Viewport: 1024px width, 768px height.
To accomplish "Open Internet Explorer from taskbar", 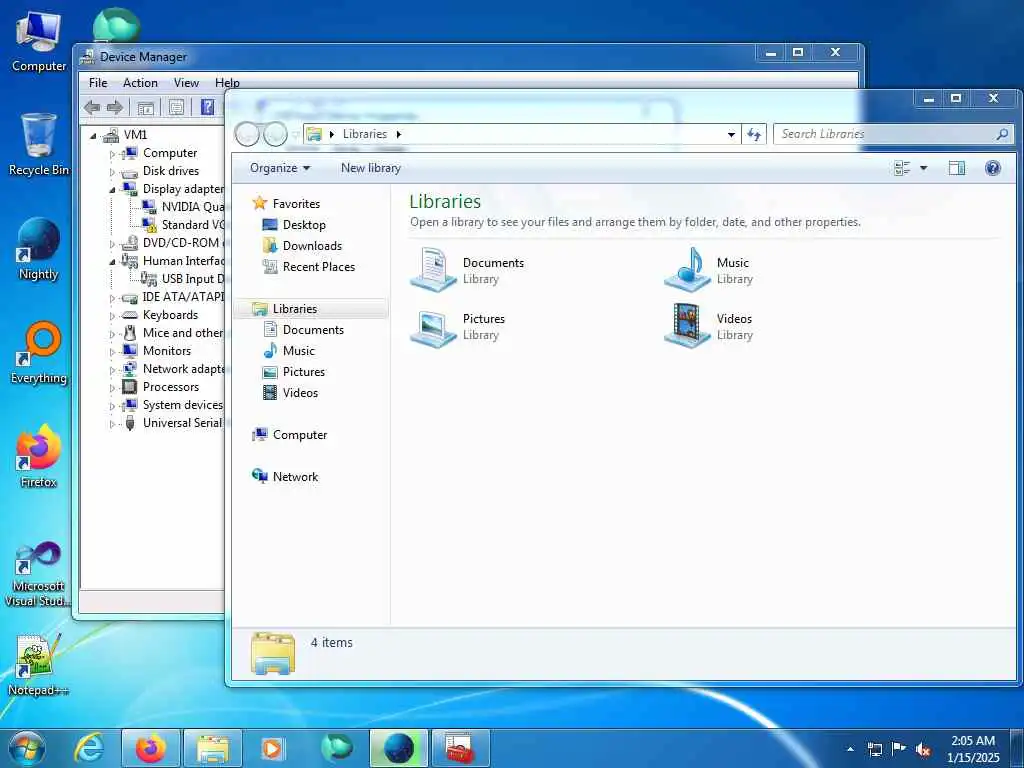I will [89, 748].
